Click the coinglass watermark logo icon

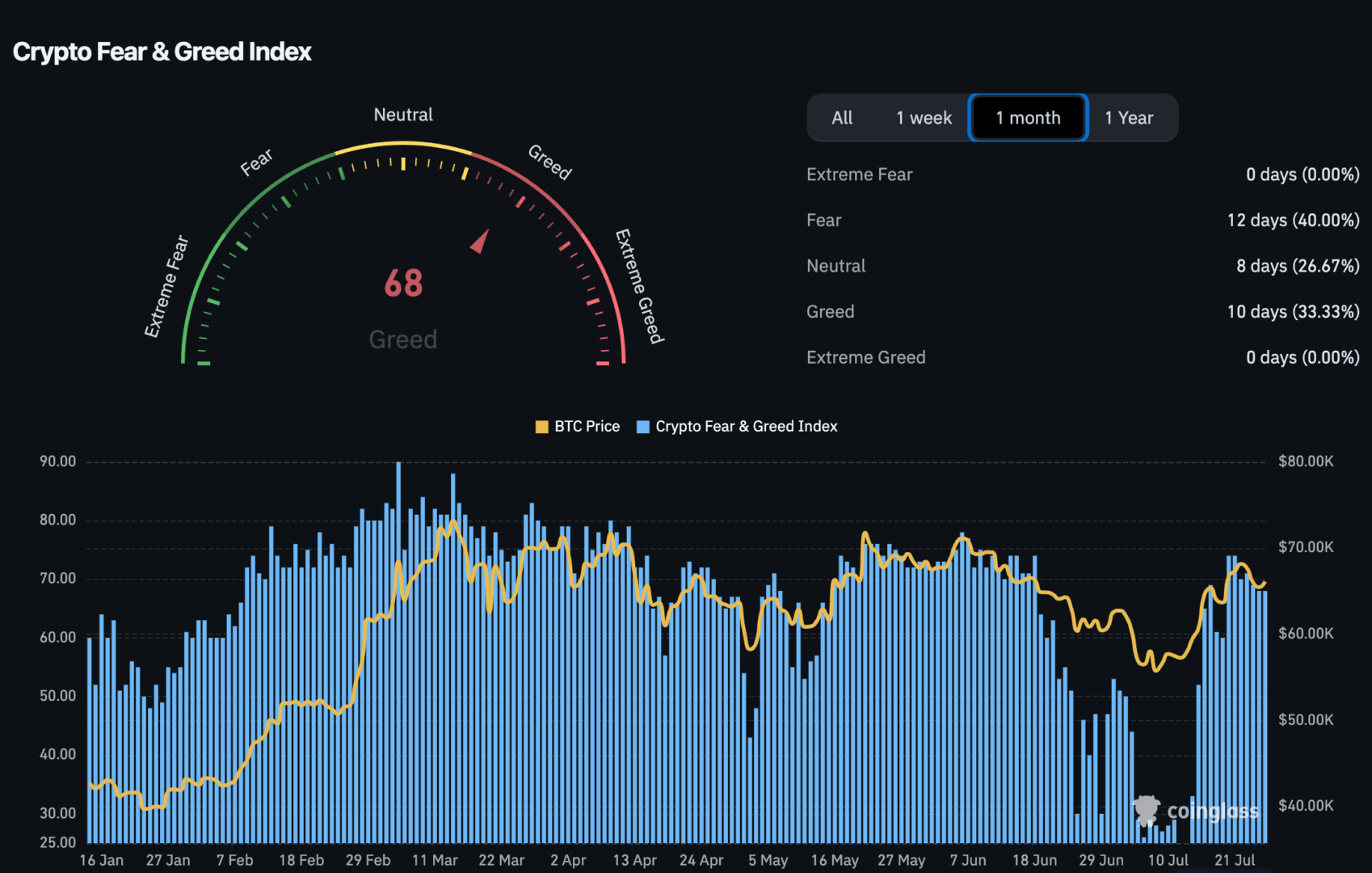point(1146,810)
